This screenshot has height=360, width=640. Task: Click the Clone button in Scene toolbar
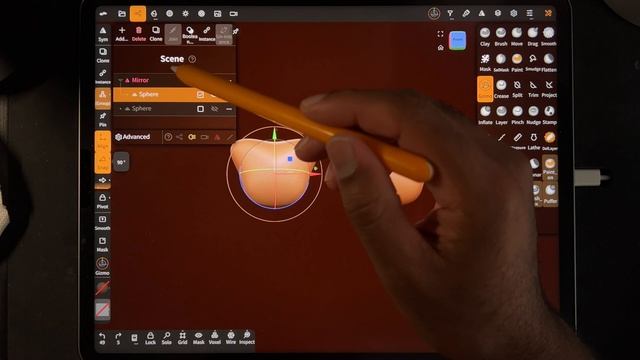point(156,34)
